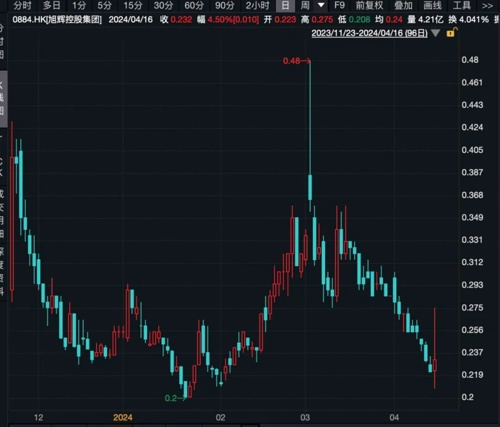
Task: Open the 前复权 price adjustment option
Action: (369, 5)
